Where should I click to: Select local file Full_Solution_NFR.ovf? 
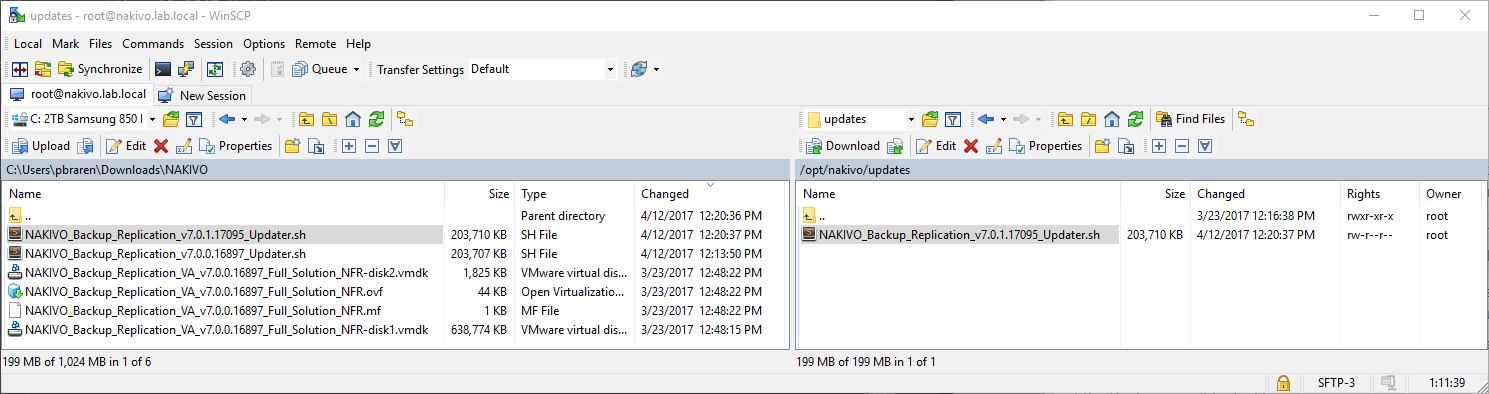point(204,292)
